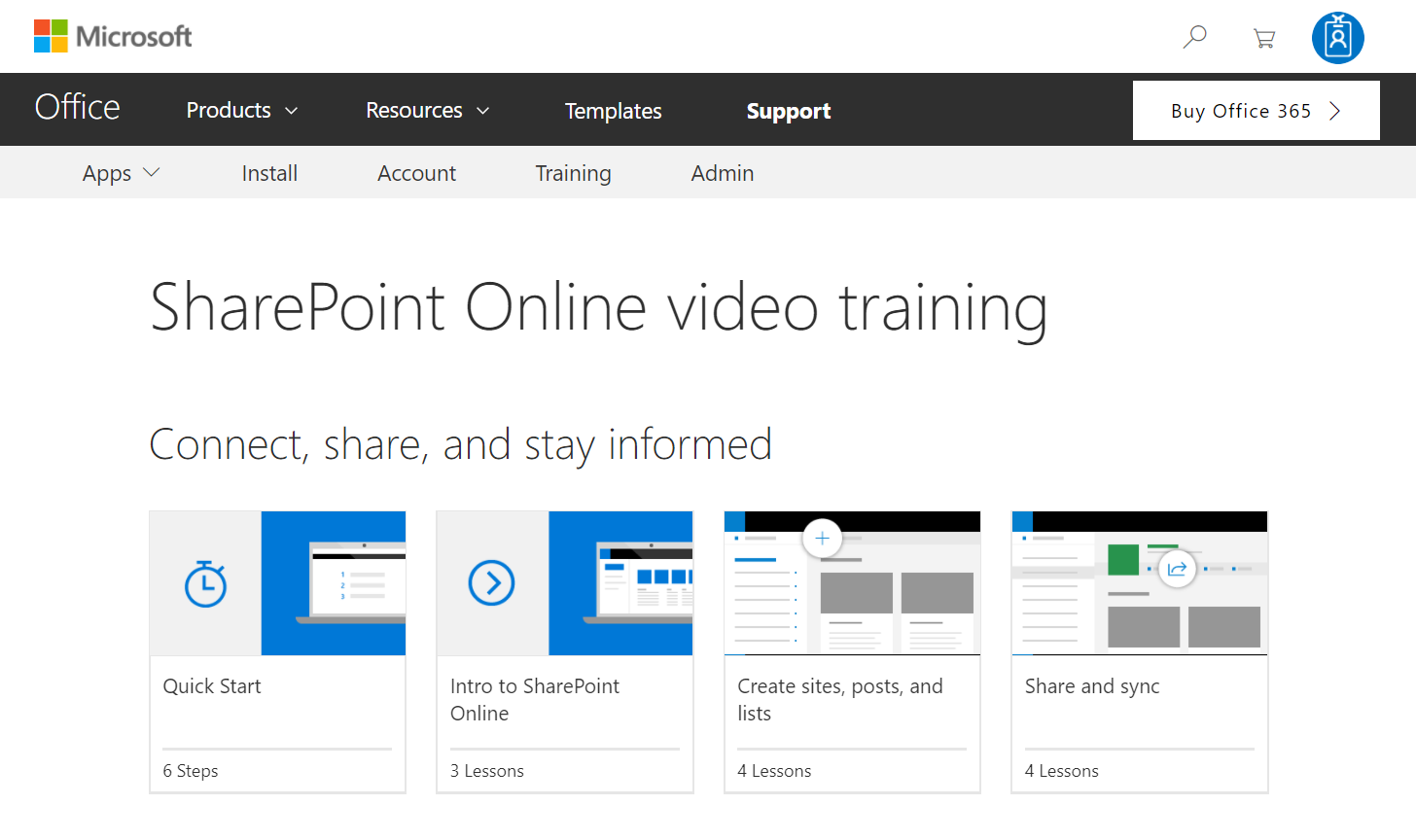Click the plus icon on Create sites thumbnail

pos(822,538)
